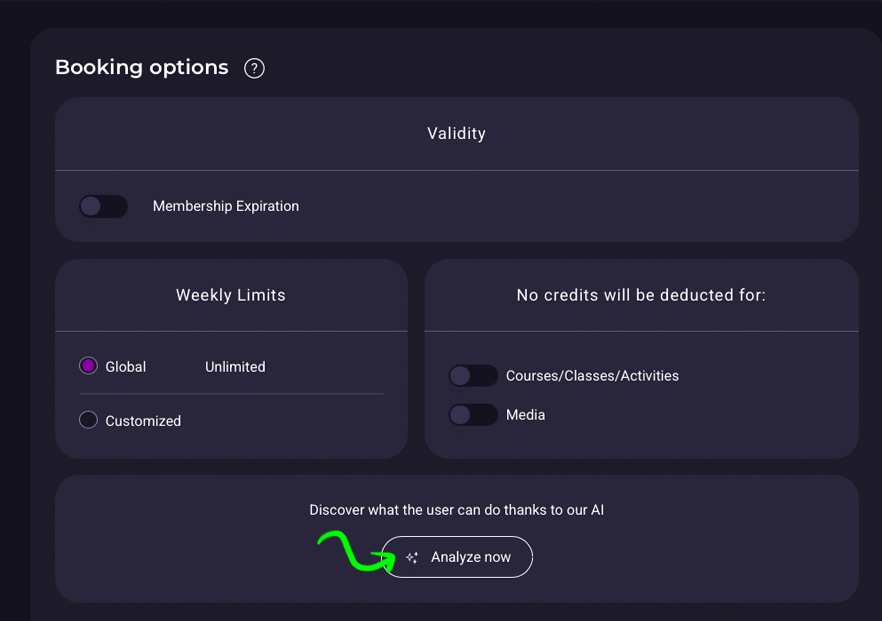Image resolution: width=882 pixels, height=621 pixels.
Task: Click the sparkle icon in Analyze now
Action: tap(412, 557)
